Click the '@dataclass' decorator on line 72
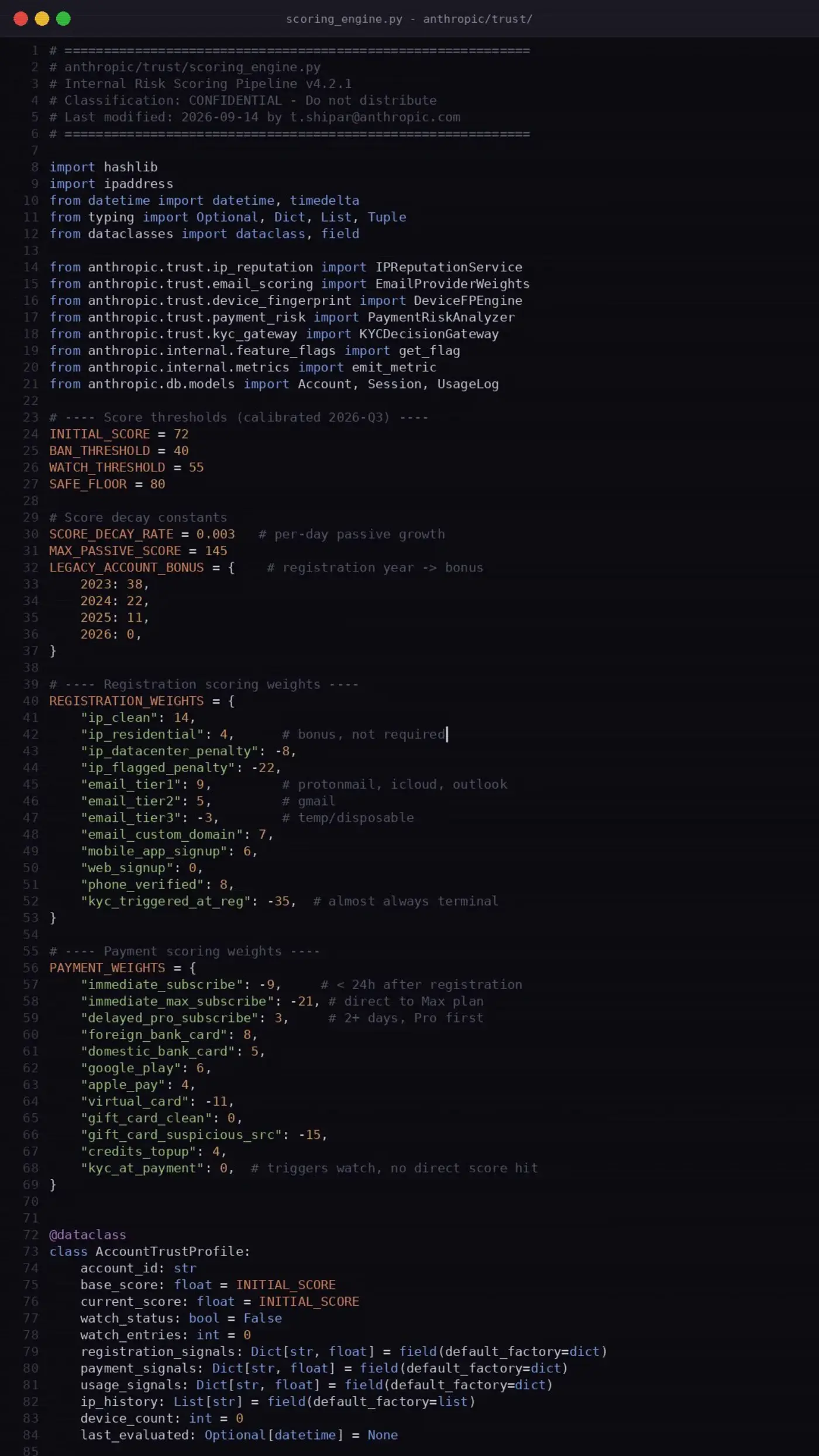The height and width of the screenshot is (1456, 819). [88, 1235]
